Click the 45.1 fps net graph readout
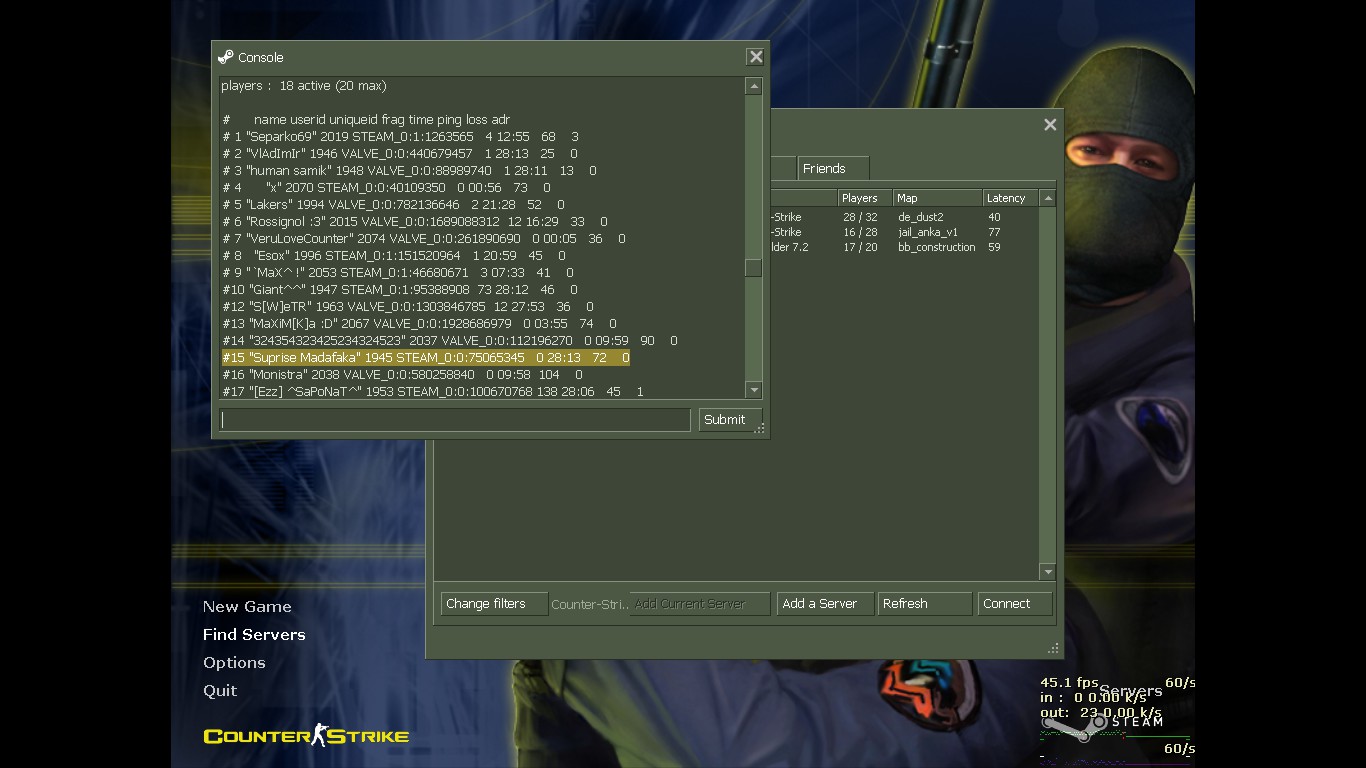The image size is (1366, 768). pos(1069,682)
